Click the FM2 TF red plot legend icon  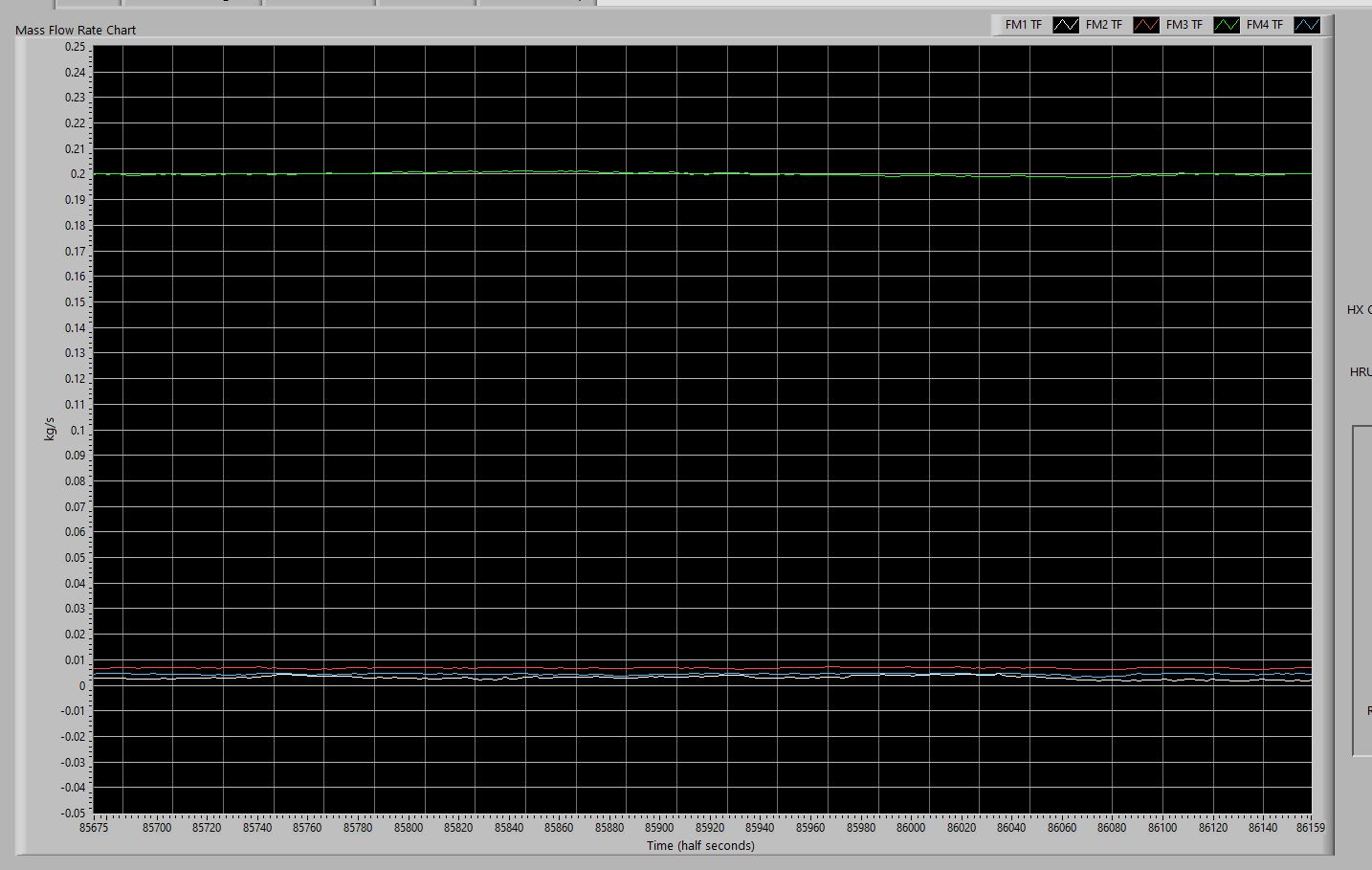tap(1145, 26)
